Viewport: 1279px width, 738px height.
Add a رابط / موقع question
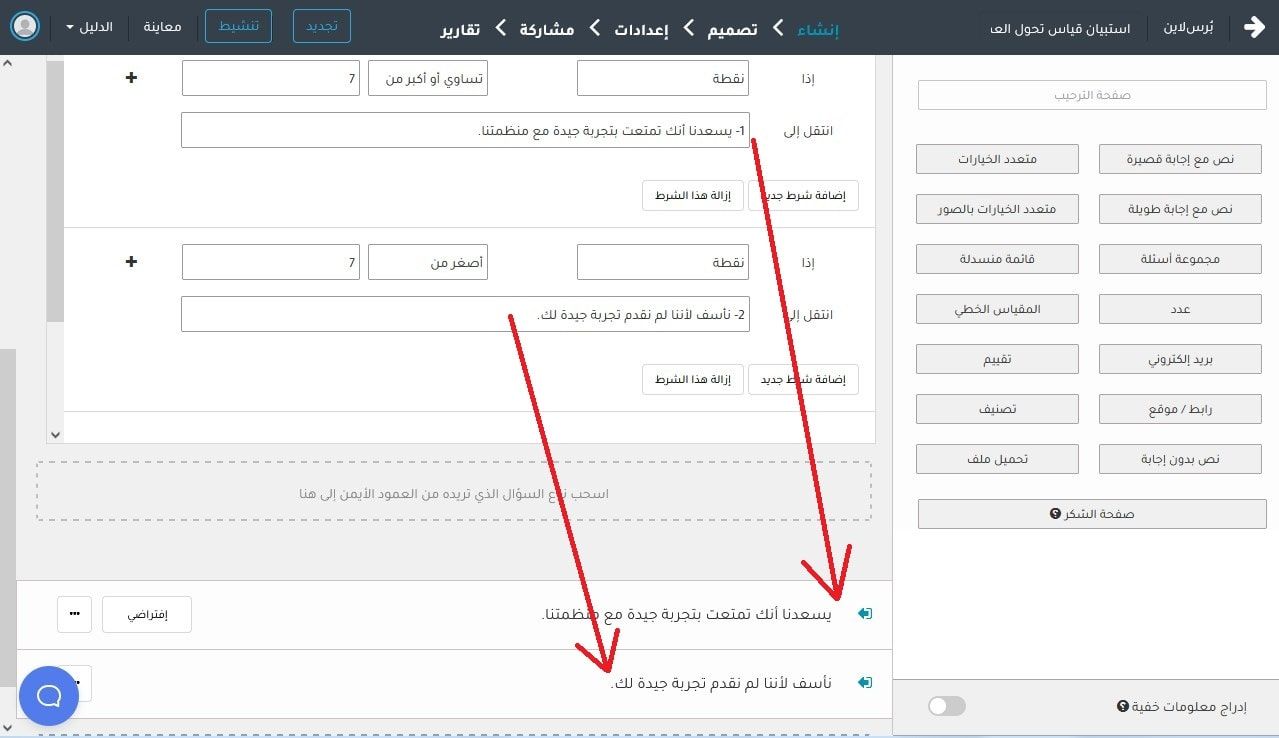coord(1180,409)
